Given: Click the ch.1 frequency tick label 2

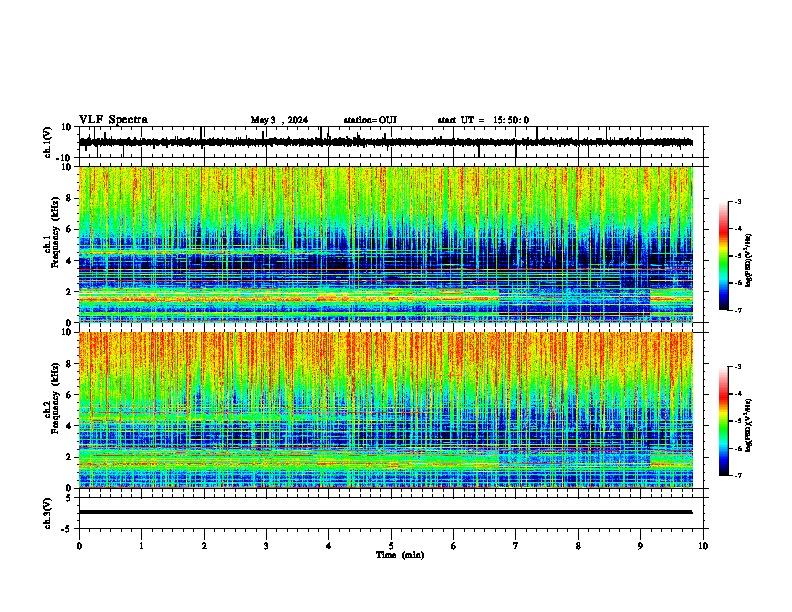Looking at the screenshot, I should tap(69, 292).
